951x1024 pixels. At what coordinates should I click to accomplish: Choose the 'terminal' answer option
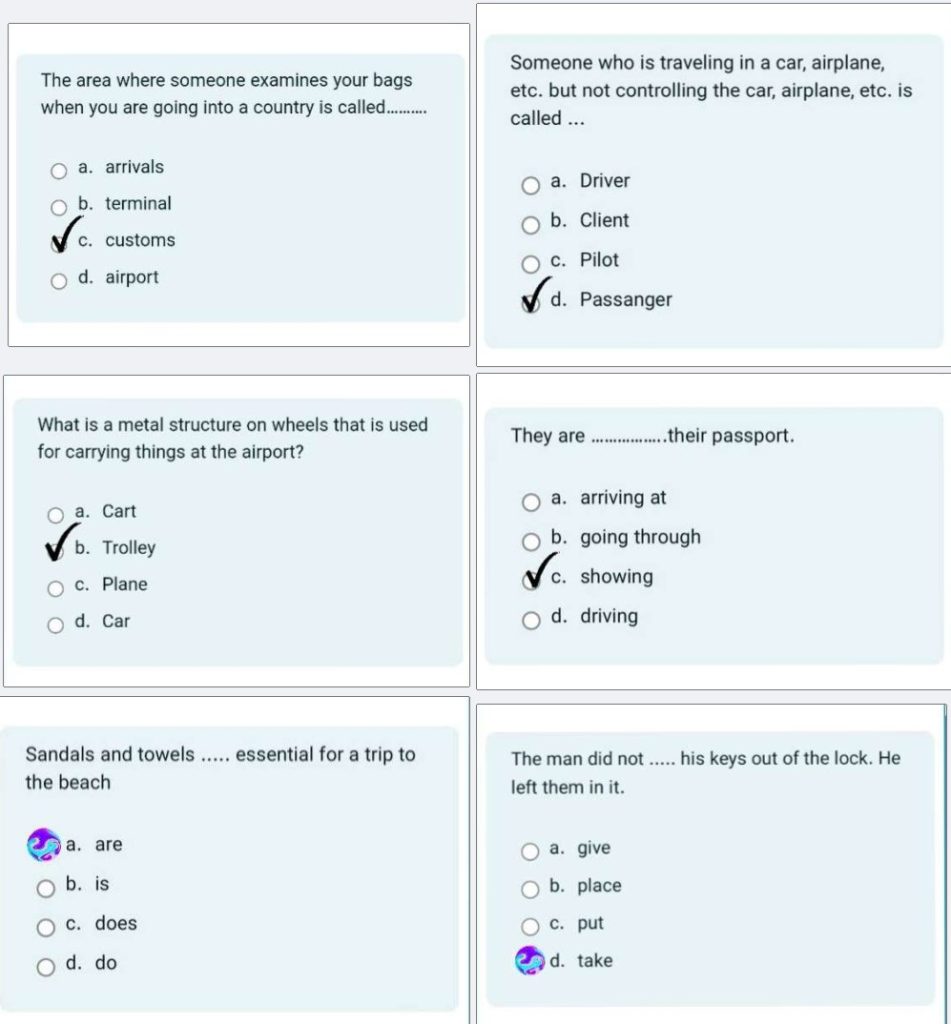point(59,208)
